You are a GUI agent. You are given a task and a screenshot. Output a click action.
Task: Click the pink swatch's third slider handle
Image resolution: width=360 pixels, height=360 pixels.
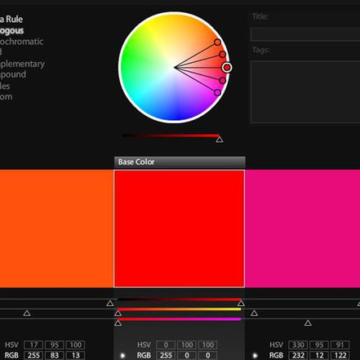coord(308,323)
